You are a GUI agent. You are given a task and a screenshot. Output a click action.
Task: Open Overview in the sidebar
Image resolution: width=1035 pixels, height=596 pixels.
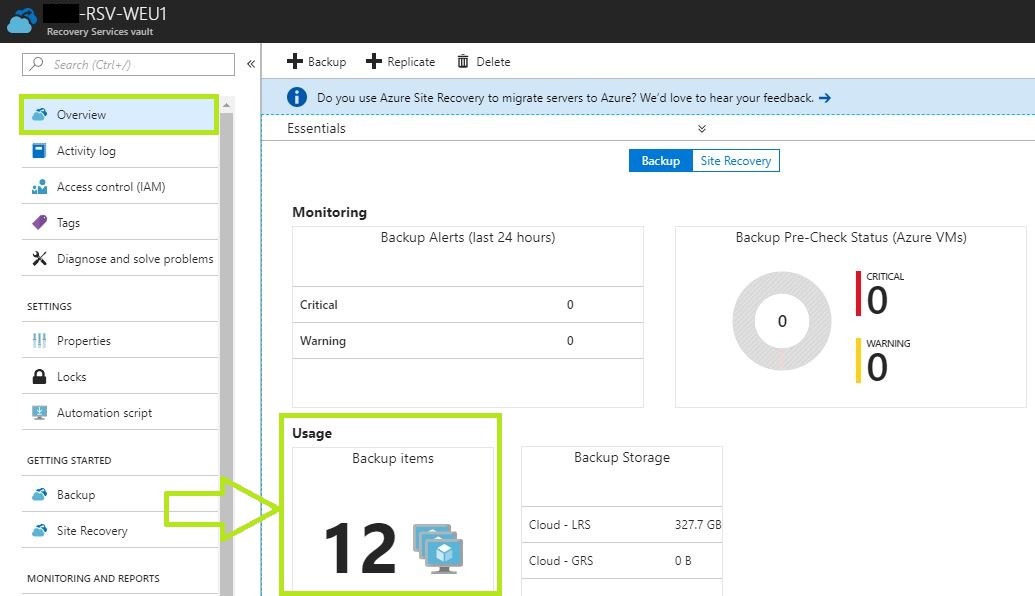click(119, 114)
